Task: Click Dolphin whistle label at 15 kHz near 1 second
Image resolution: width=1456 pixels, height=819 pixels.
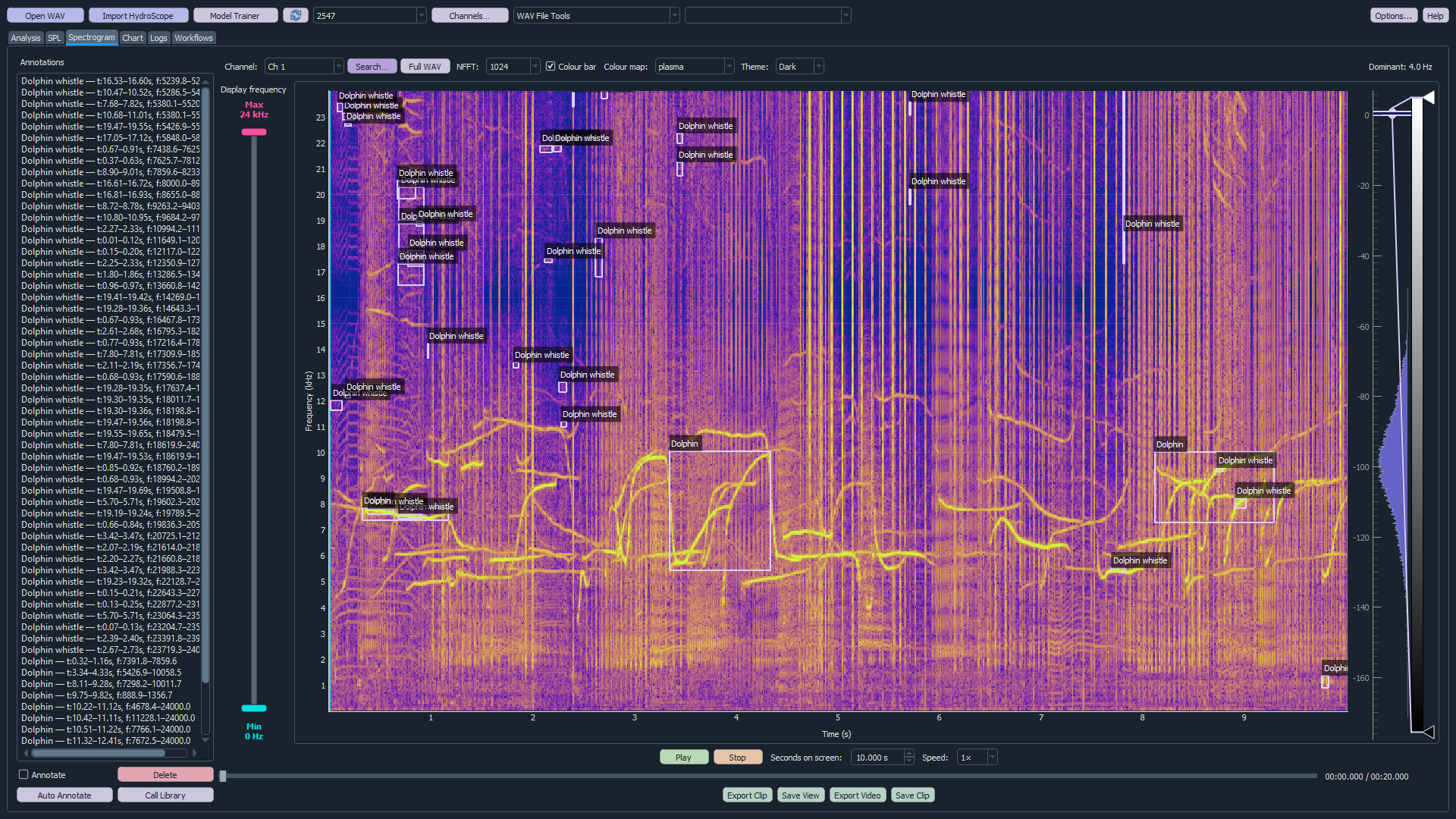Action: tap(456, 336)
